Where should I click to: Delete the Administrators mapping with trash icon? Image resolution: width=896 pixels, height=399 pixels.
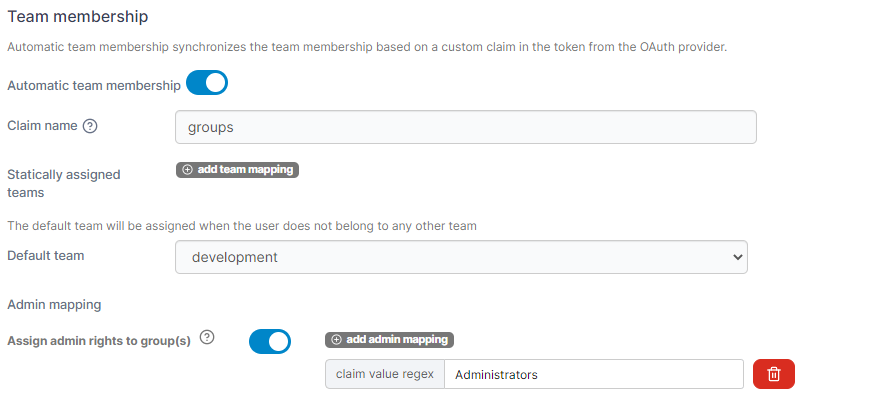tap(774, 374)
